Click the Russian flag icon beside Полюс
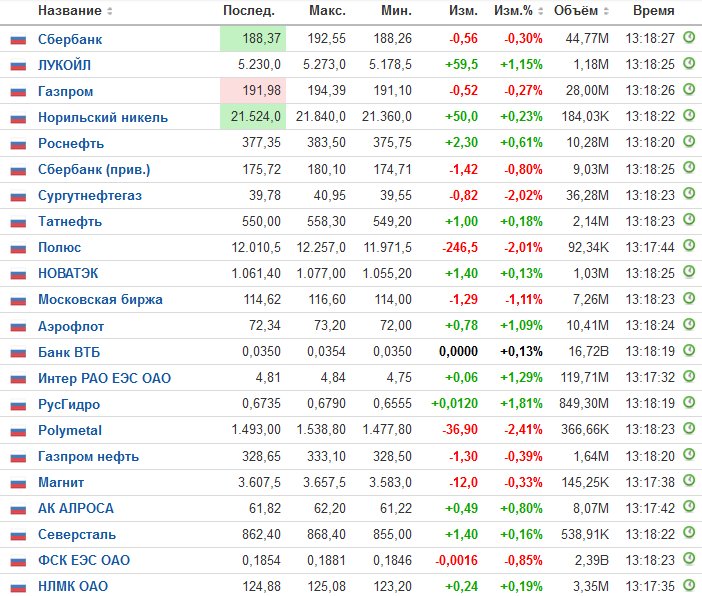Screen dimensions: 702x596 pos(18,249)
